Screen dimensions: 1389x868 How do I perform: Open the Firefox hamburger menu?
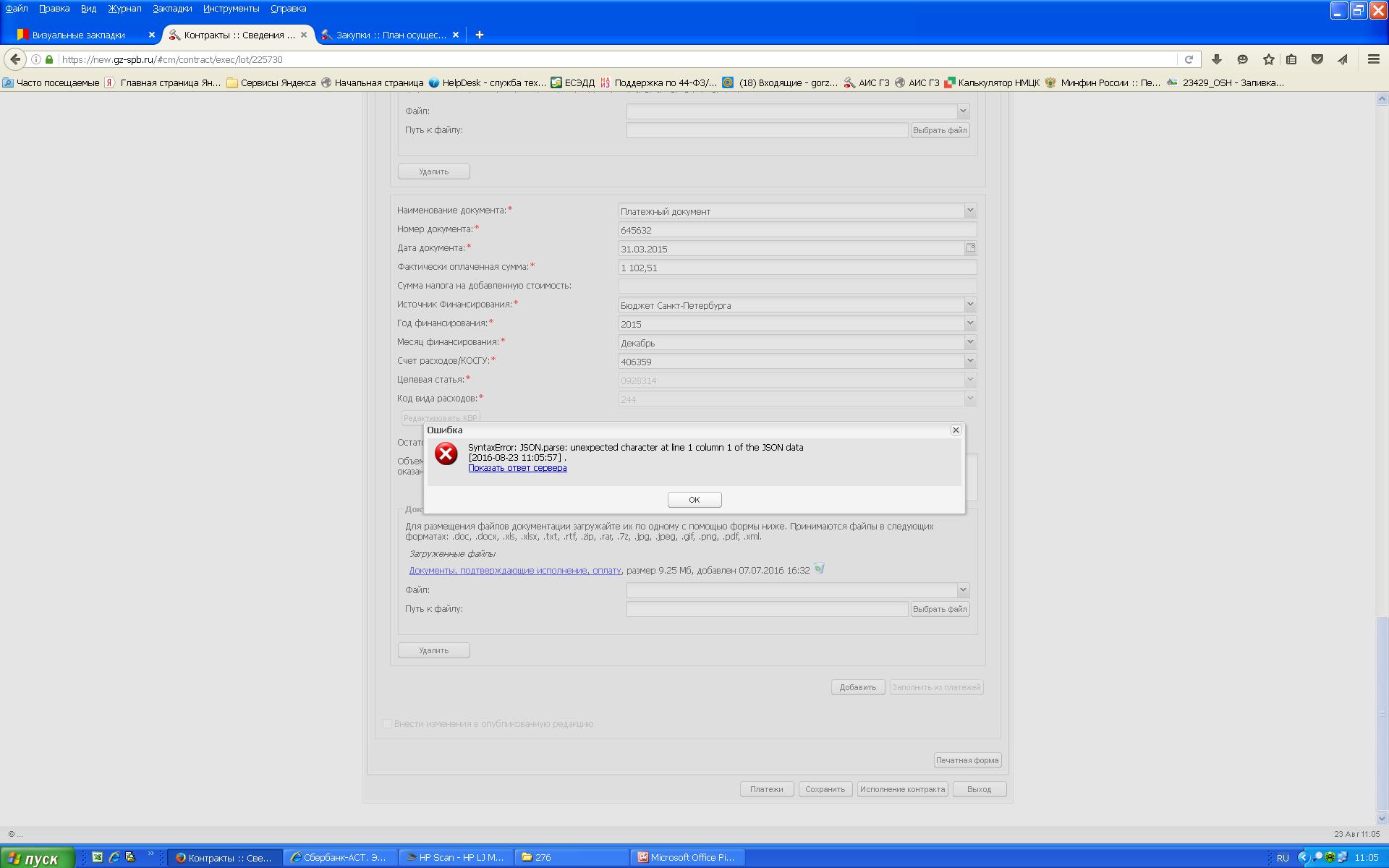tap(1373, 59)
